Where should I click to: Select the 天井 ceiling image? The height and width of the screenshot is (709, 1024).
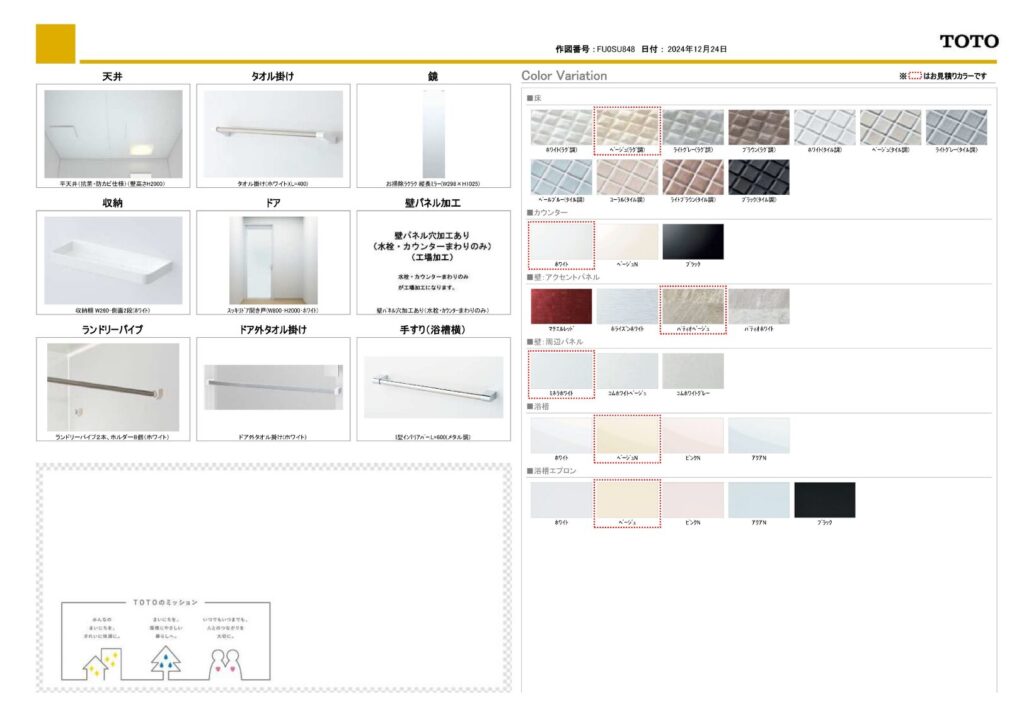coord(113,134)
